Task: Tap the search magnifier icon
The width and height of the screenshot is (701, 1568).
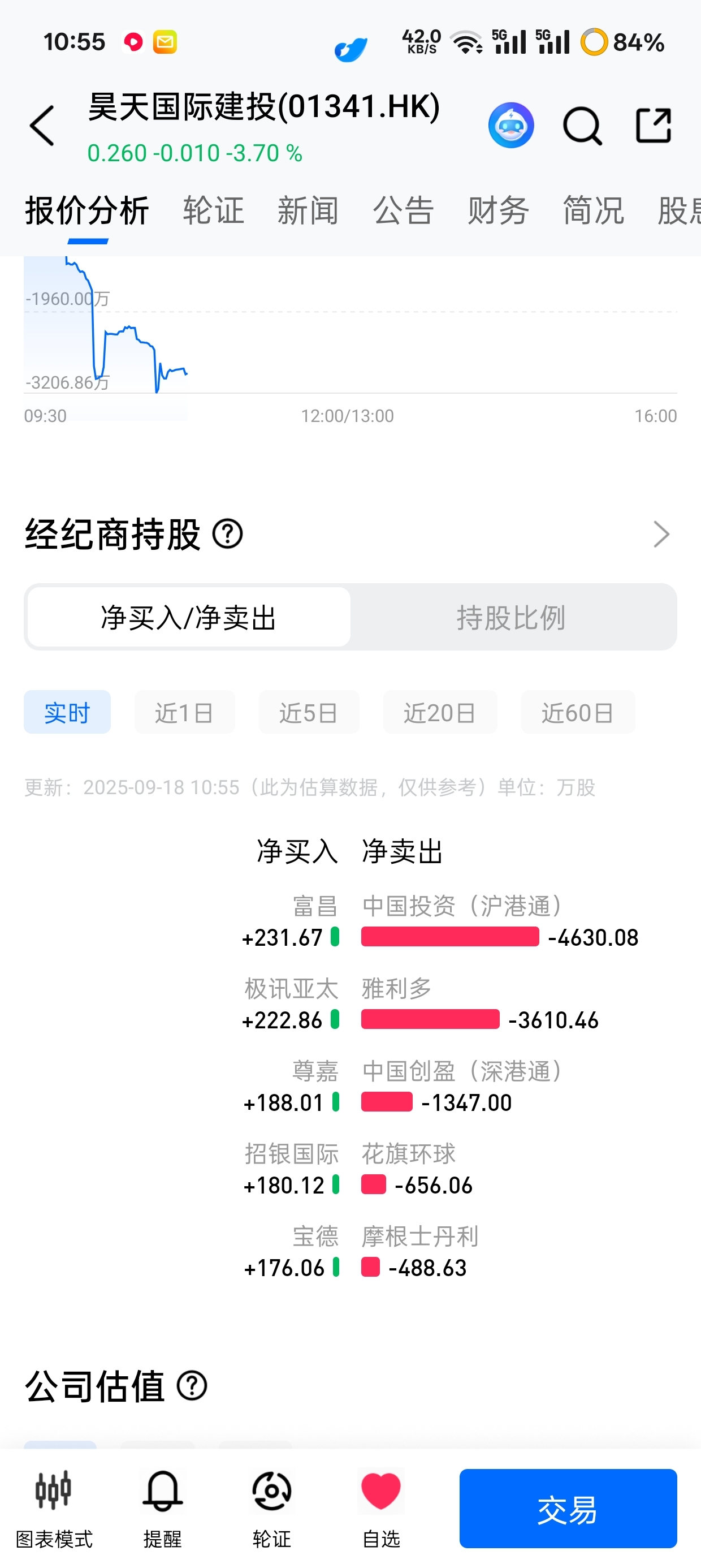Action: tap(582, 126)
